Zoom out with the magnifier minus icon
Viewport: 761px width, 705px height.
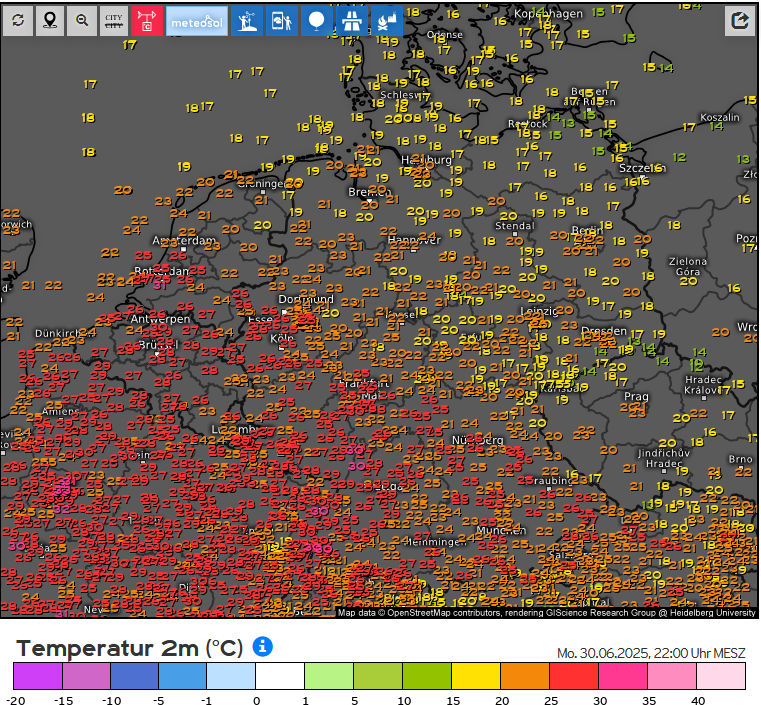coord(82,21)
